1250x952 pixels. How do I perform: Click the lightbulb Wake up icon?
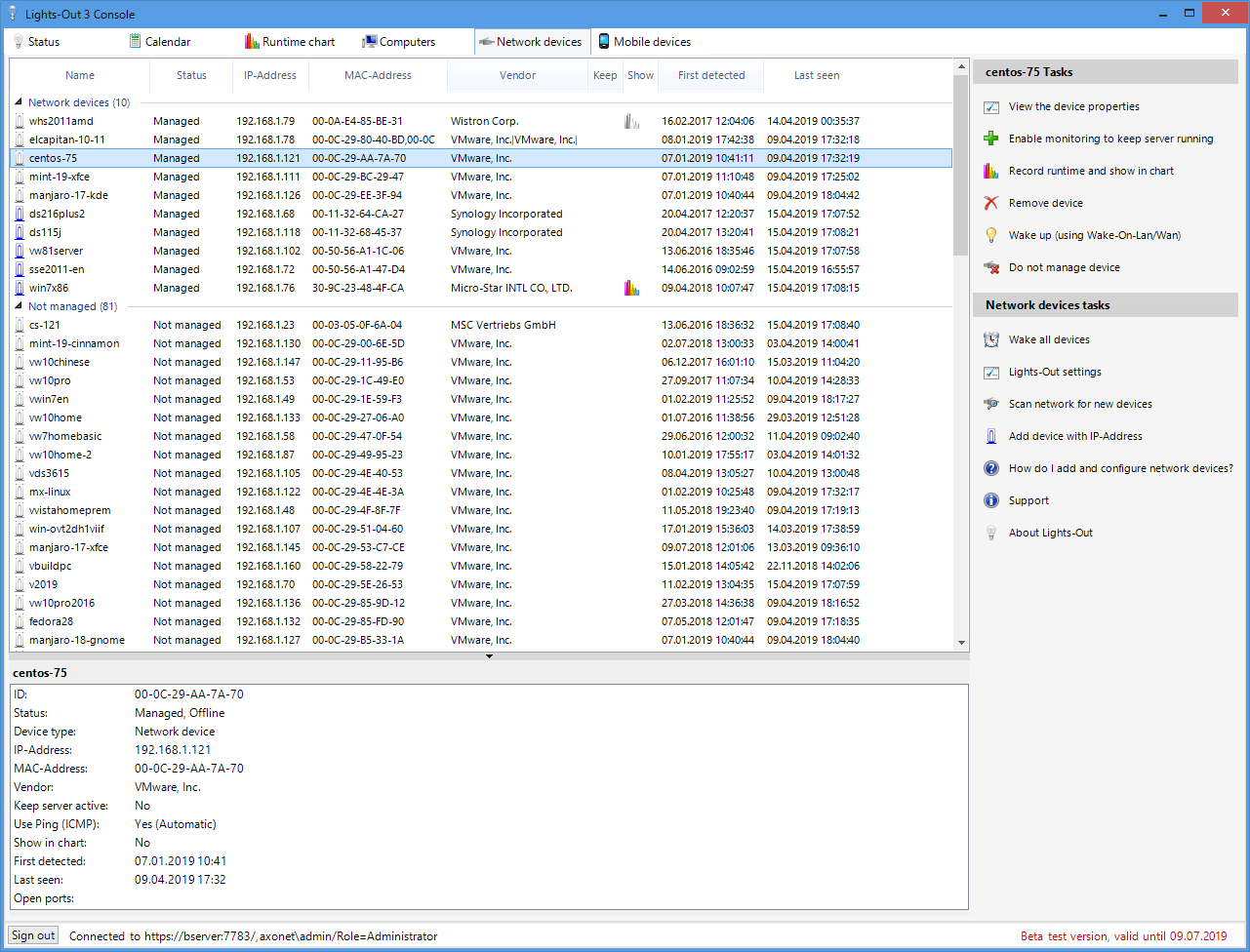(x=991, y=235)
